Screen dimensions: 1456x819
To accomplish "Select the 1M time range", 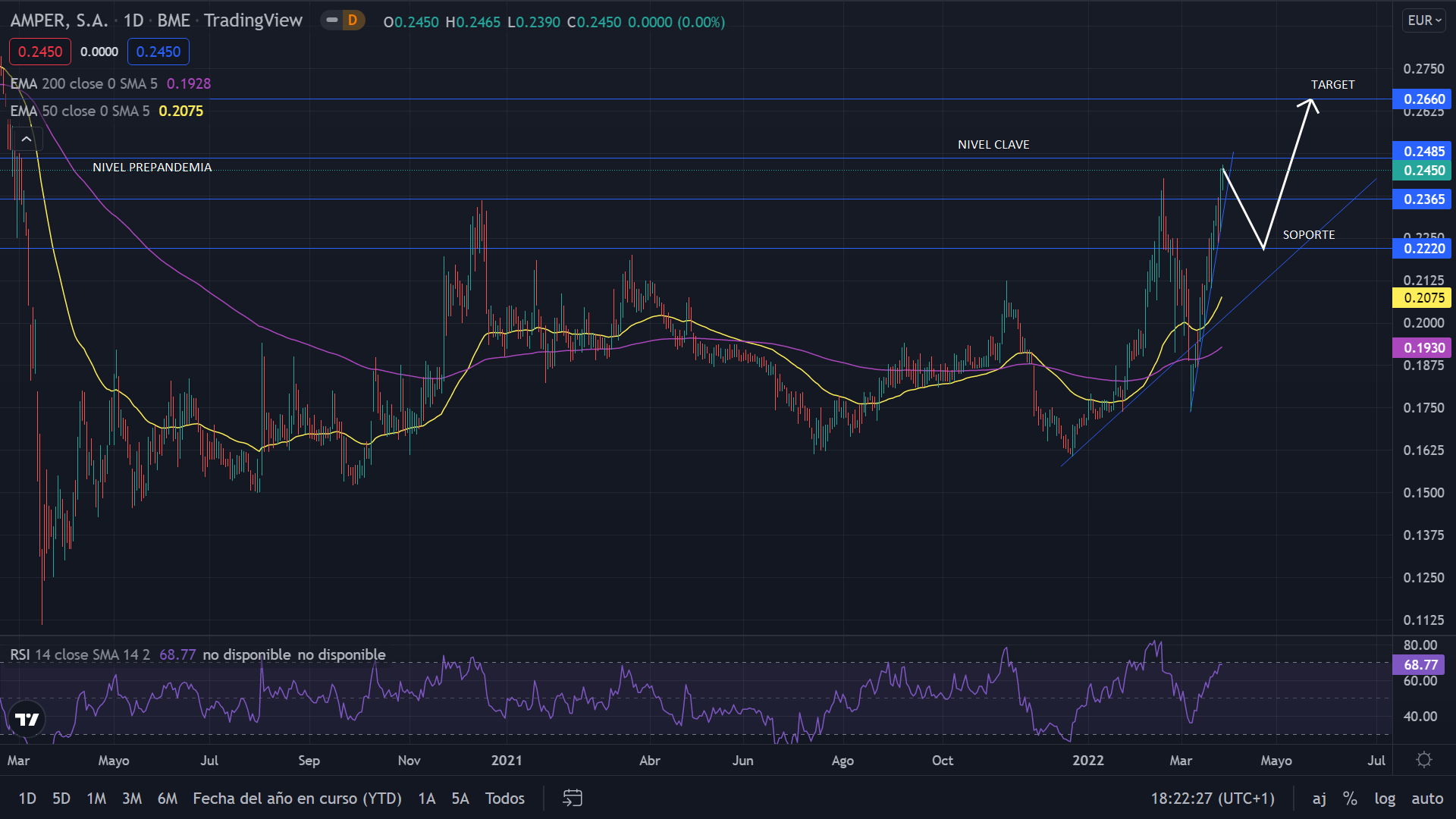I will pos(96,799).
